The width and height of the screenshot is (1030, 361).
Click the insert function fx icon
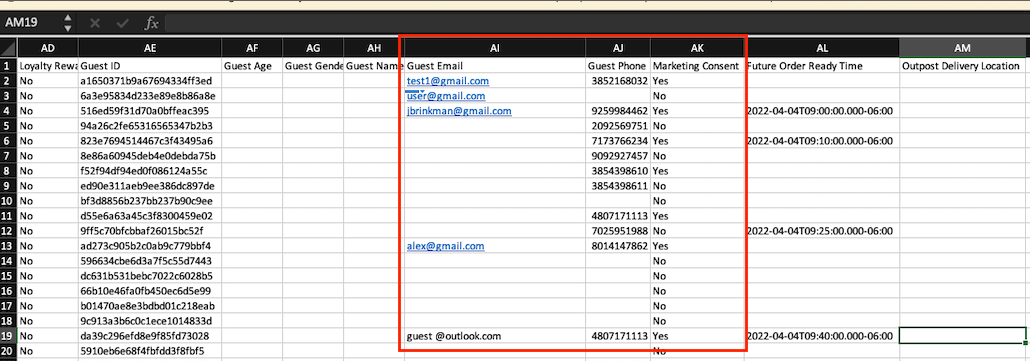coord(151,24)
